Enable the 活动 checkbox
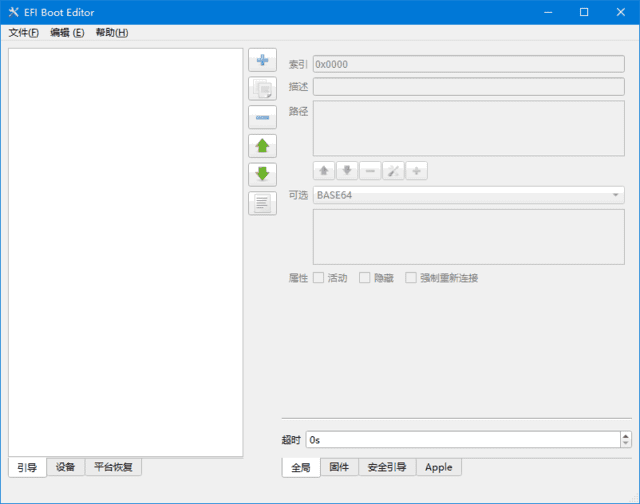640x504 pixels. pos(319,278)
